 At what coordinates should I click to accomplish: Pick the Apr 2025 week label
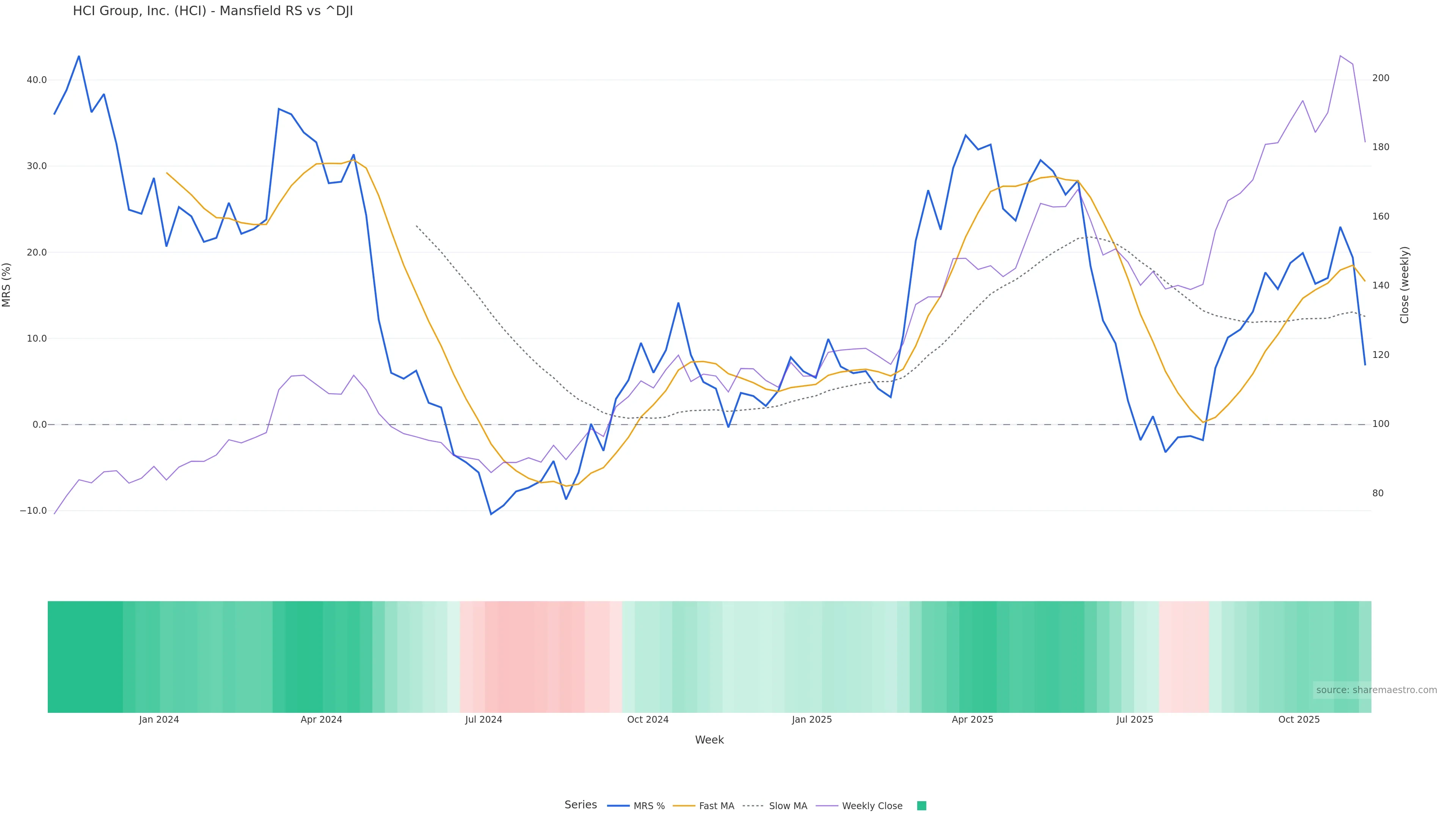[972, 720]
